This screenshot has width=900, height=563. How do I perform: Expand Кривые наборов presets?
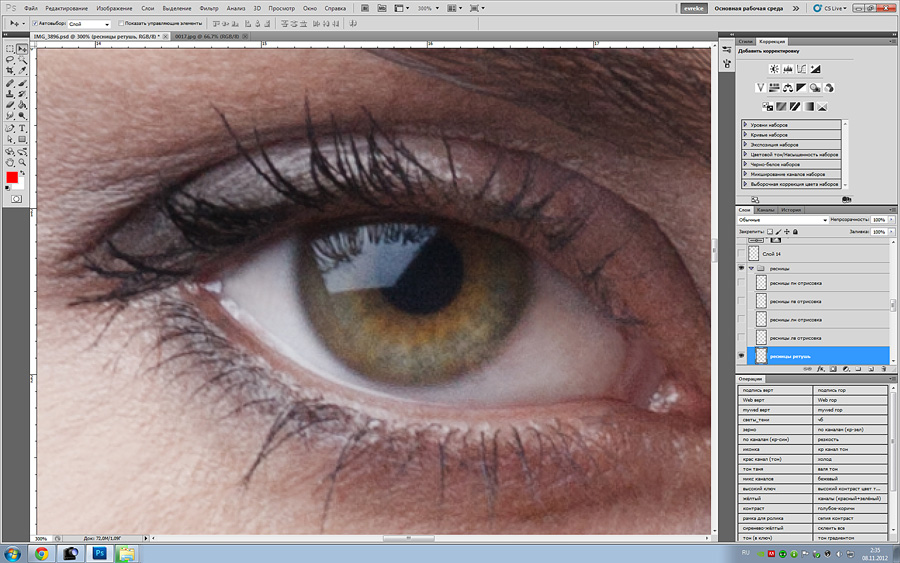point(745,134)
